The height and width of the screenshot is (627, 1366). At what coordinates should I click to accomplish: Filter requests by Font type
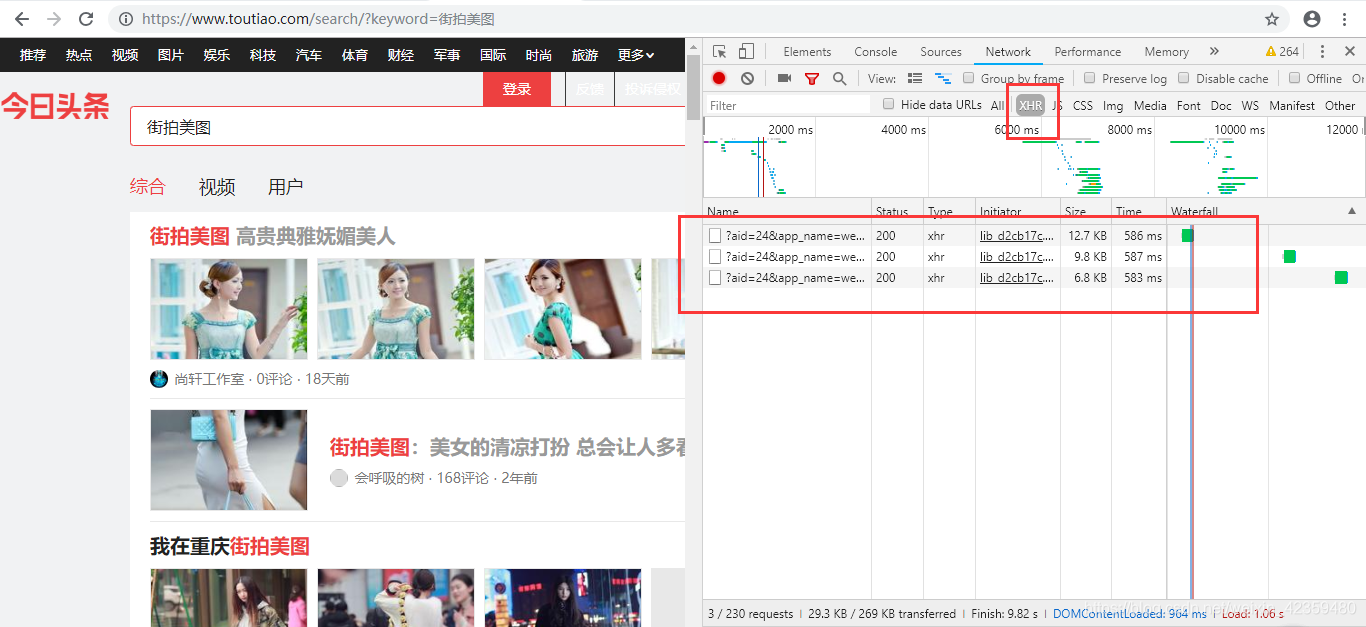click(1189, 105)
